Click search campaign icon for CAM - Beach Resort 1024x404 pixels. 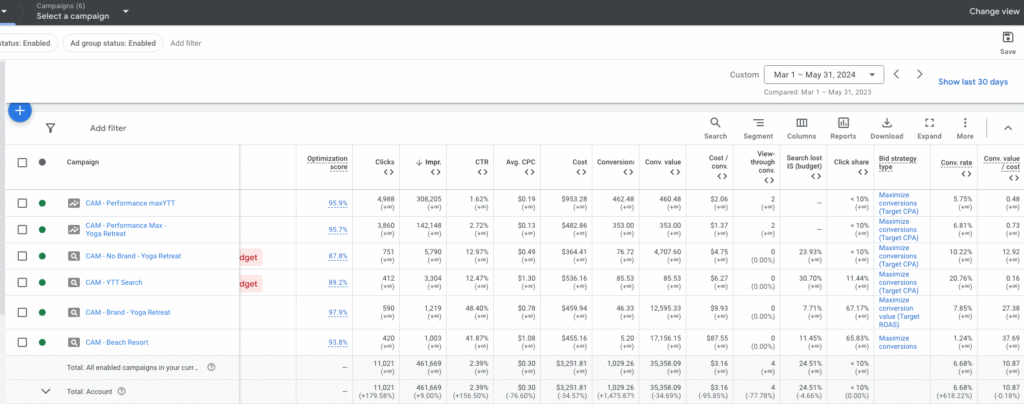click(74, 342)
